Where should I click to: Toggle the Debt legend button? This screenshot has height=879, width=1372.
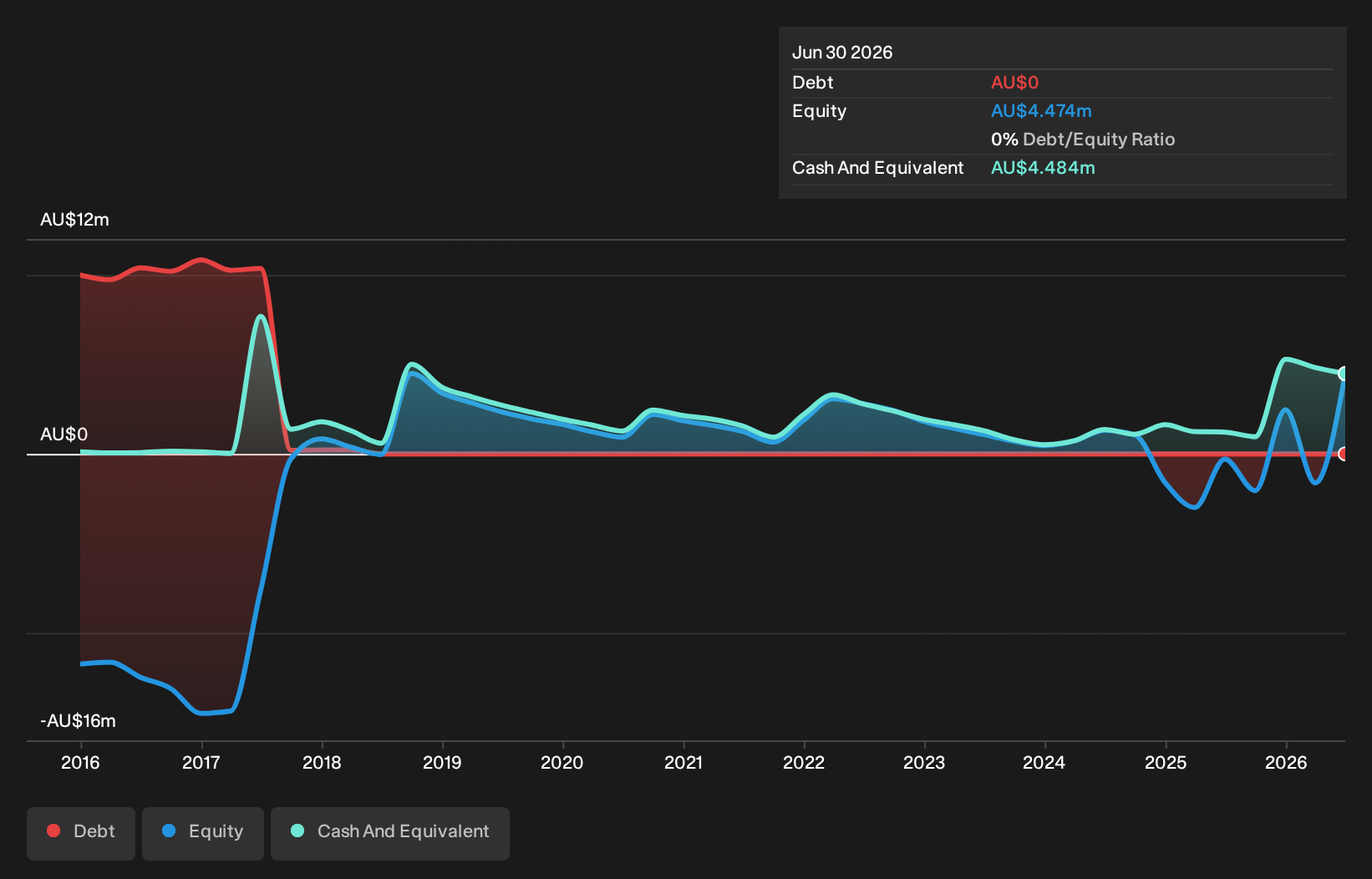(81, 833)
